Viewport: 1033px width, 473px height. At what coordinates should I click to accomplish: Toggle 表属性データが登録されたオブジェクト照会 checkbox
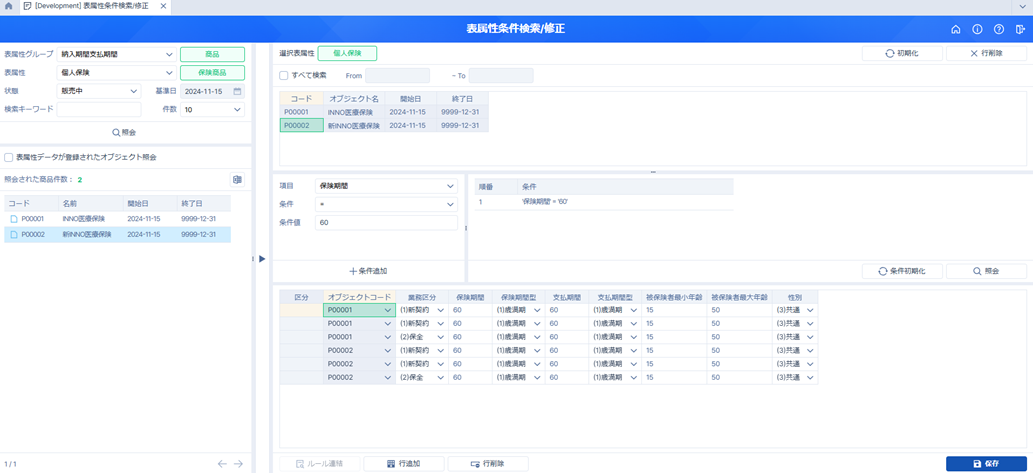(9, 157)
